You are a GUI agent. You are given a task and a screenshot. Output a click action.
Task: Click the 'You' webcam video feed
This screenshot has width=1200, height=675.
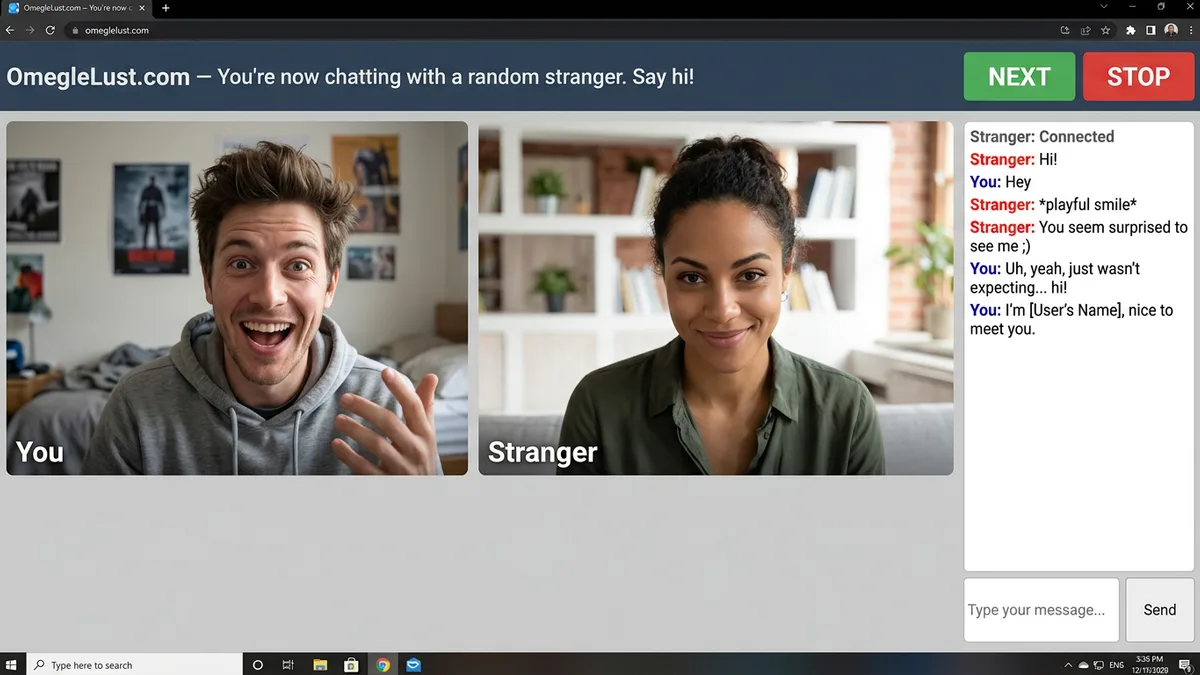pyautogui.click(x=237, y=298)
